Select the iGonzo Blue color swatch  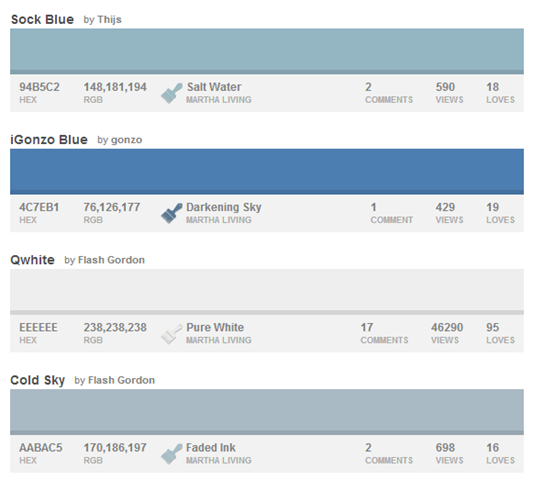click(267, 172)
